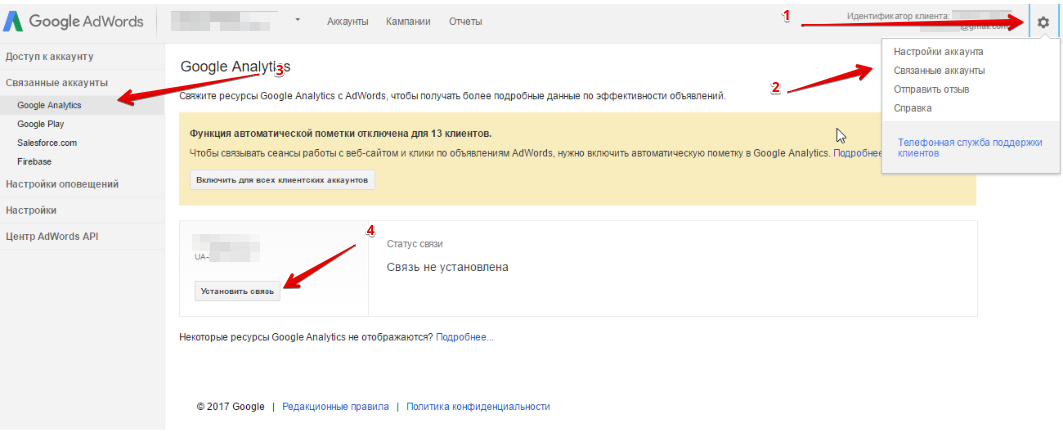Choose Справка in the gear menu
The height and width of the screenshot is (442, 1063).
(x=912, y=108)
